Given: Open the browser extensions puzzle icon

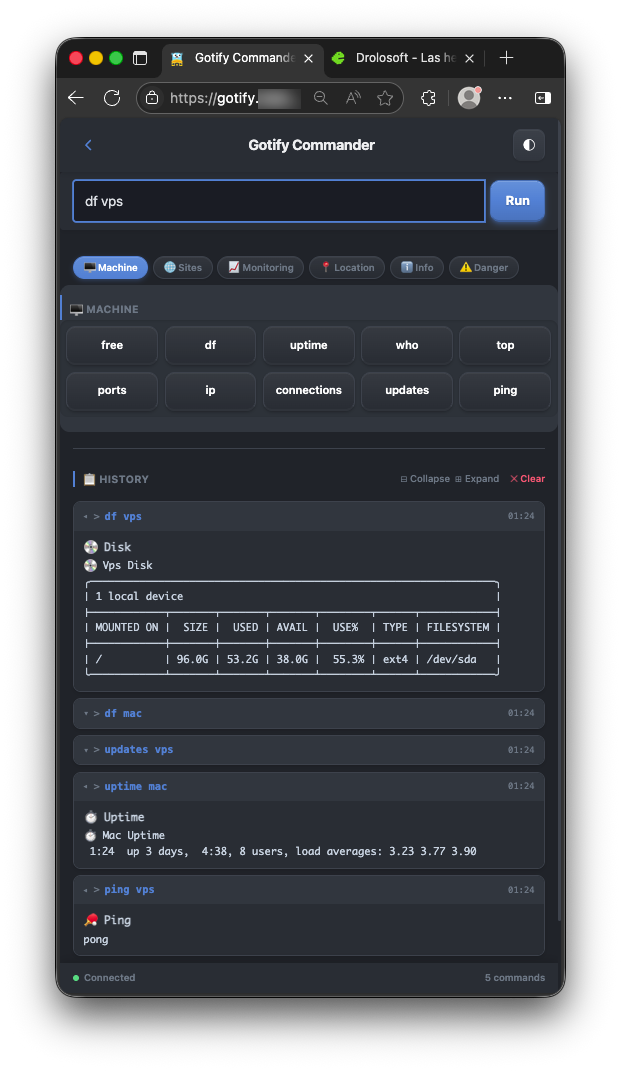Looking at the screenshot, I should (x=428, y=98).
